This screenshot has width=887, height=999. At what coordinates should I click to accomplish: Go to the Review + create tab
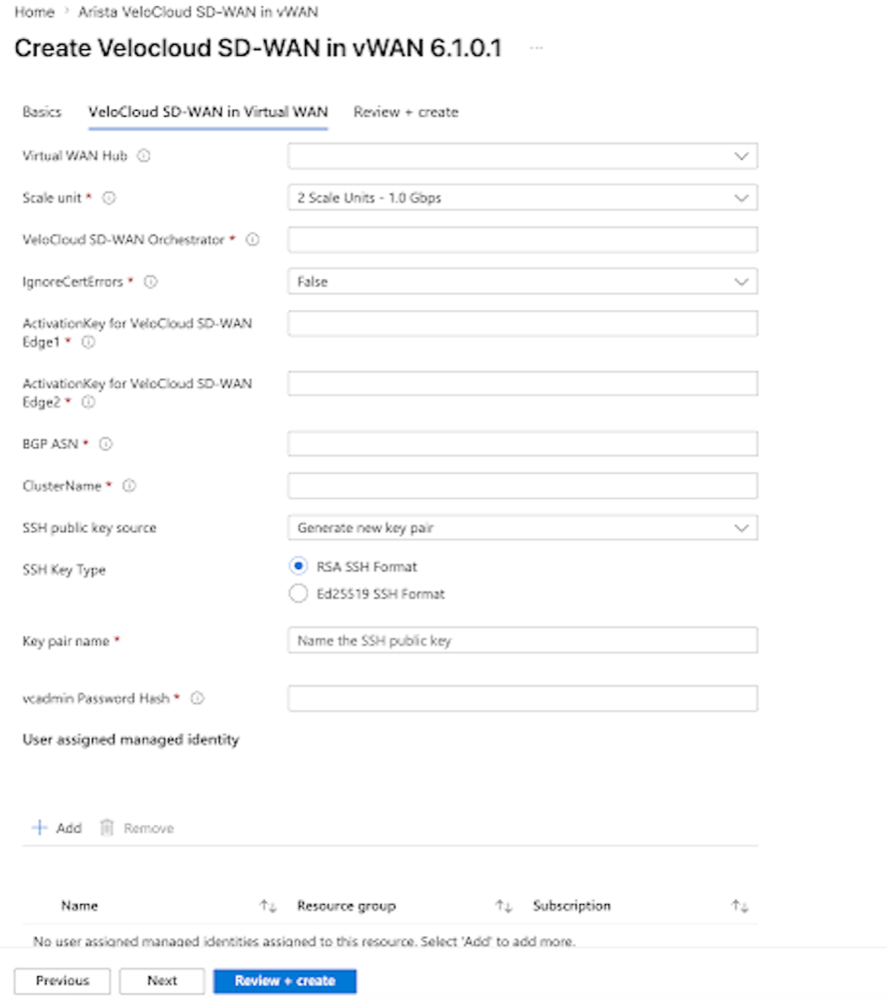click(406, 112)
